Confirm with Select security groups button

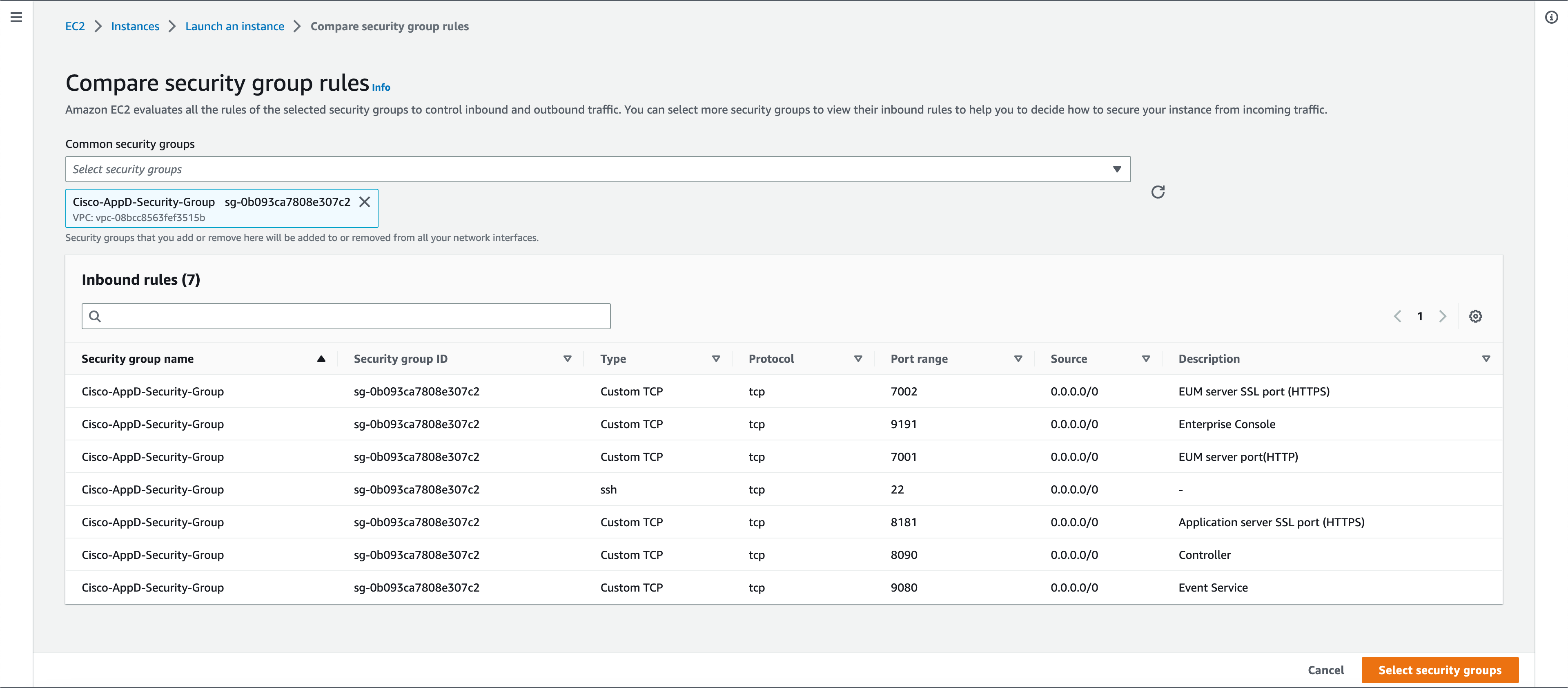(1439, 670)
